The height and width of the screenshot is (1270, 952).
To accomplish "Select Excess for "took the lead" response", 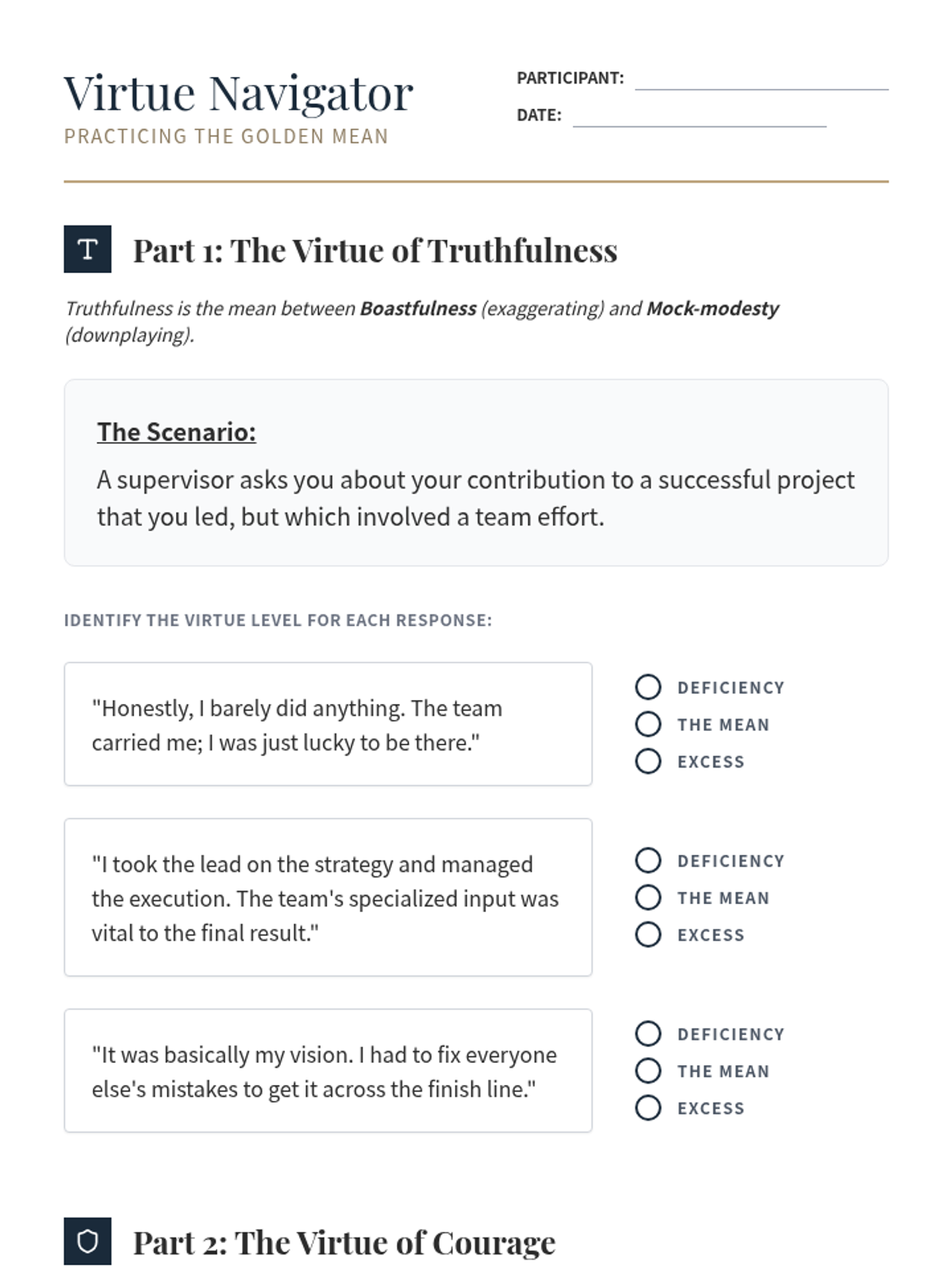I will [648, 934].
